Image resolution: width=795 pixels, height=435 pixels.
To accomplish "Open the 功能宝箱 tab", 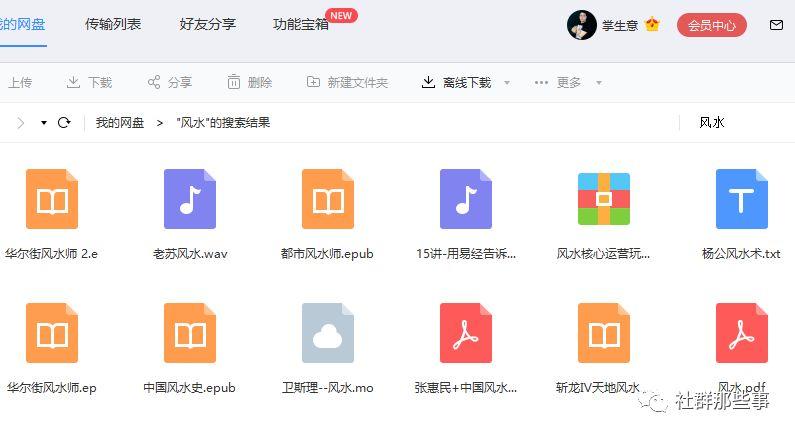I will point(301,24).
